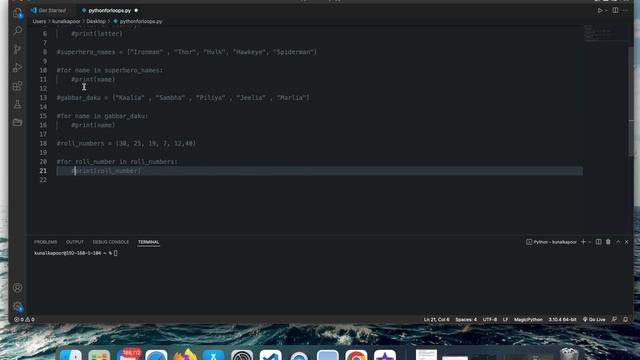
Task: Open the Run and Debug view
Action: [x=18, y=68]
